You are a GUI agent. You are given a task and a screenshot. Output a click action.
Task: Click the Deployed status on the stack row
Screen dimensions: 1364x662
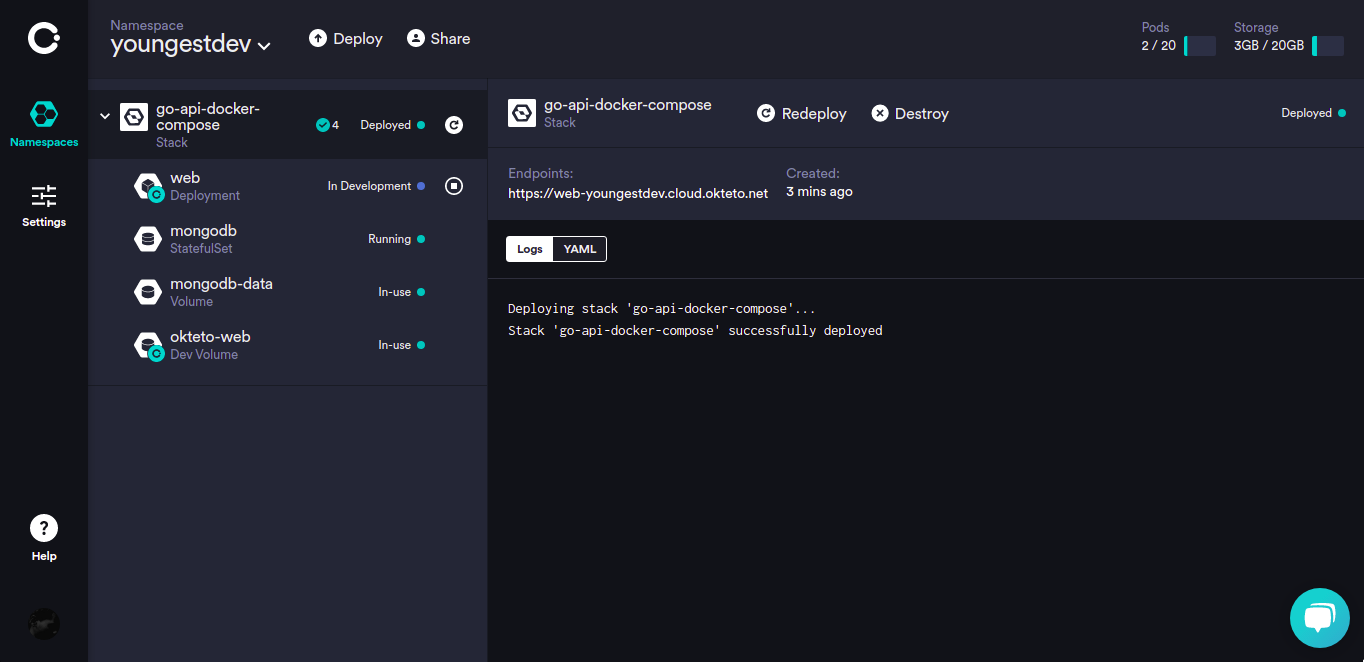coord(386,125)
